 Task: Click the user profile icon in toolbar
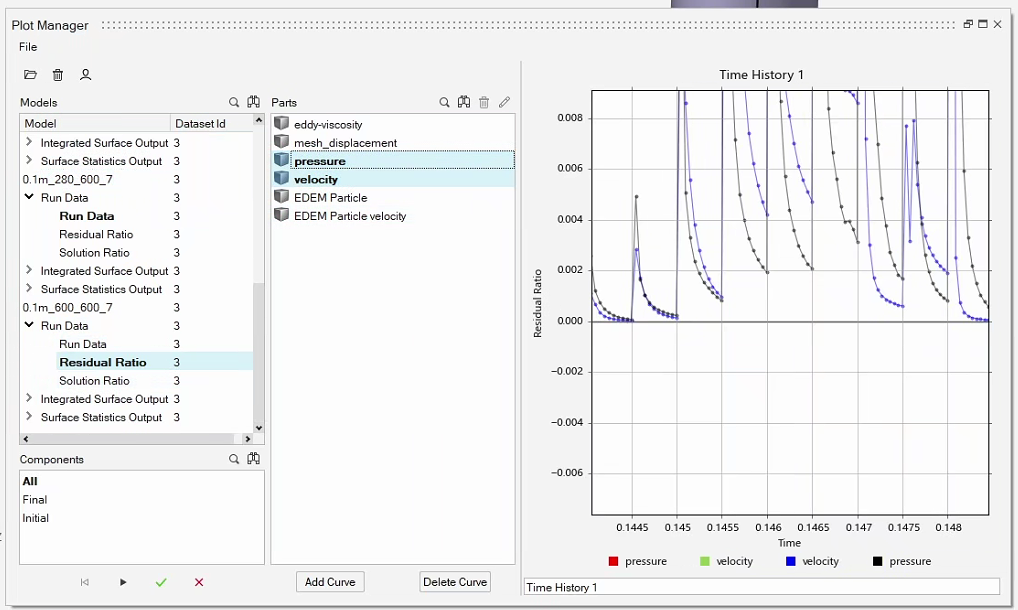point(86,75)
